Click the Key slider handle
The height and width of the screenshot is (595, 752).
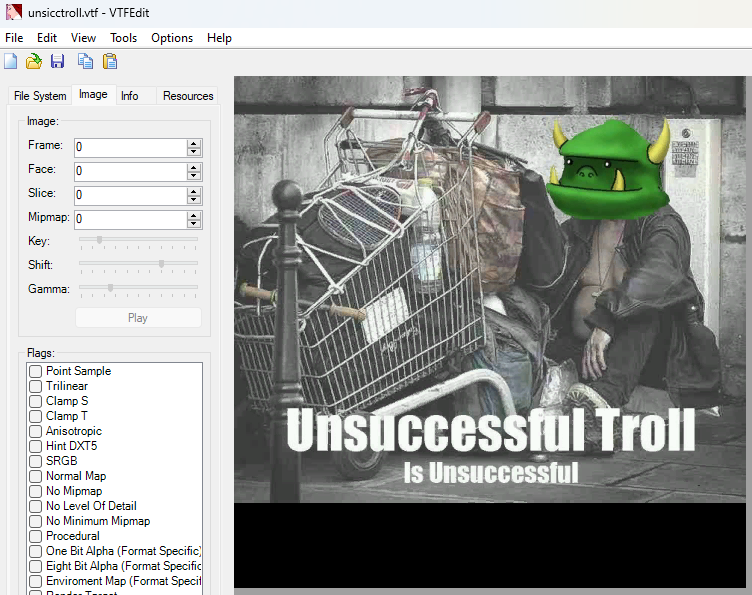(99, 239)
